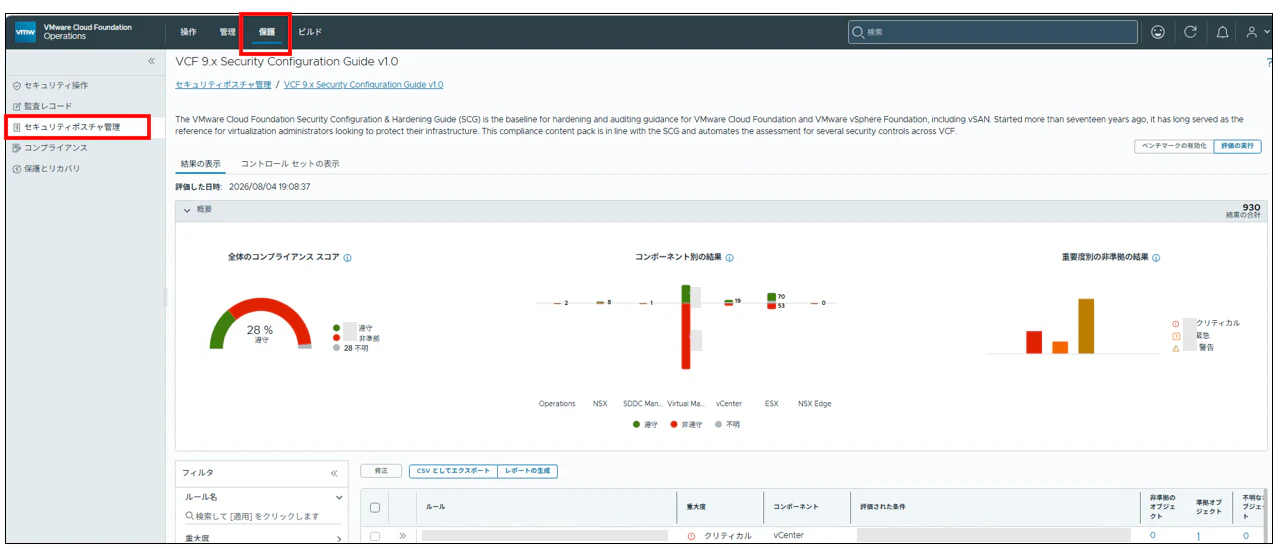Follow the セキュリティポスチャ管理 breadcrumb link
This screenshot has width=1277, height=550.
point(223,85)
